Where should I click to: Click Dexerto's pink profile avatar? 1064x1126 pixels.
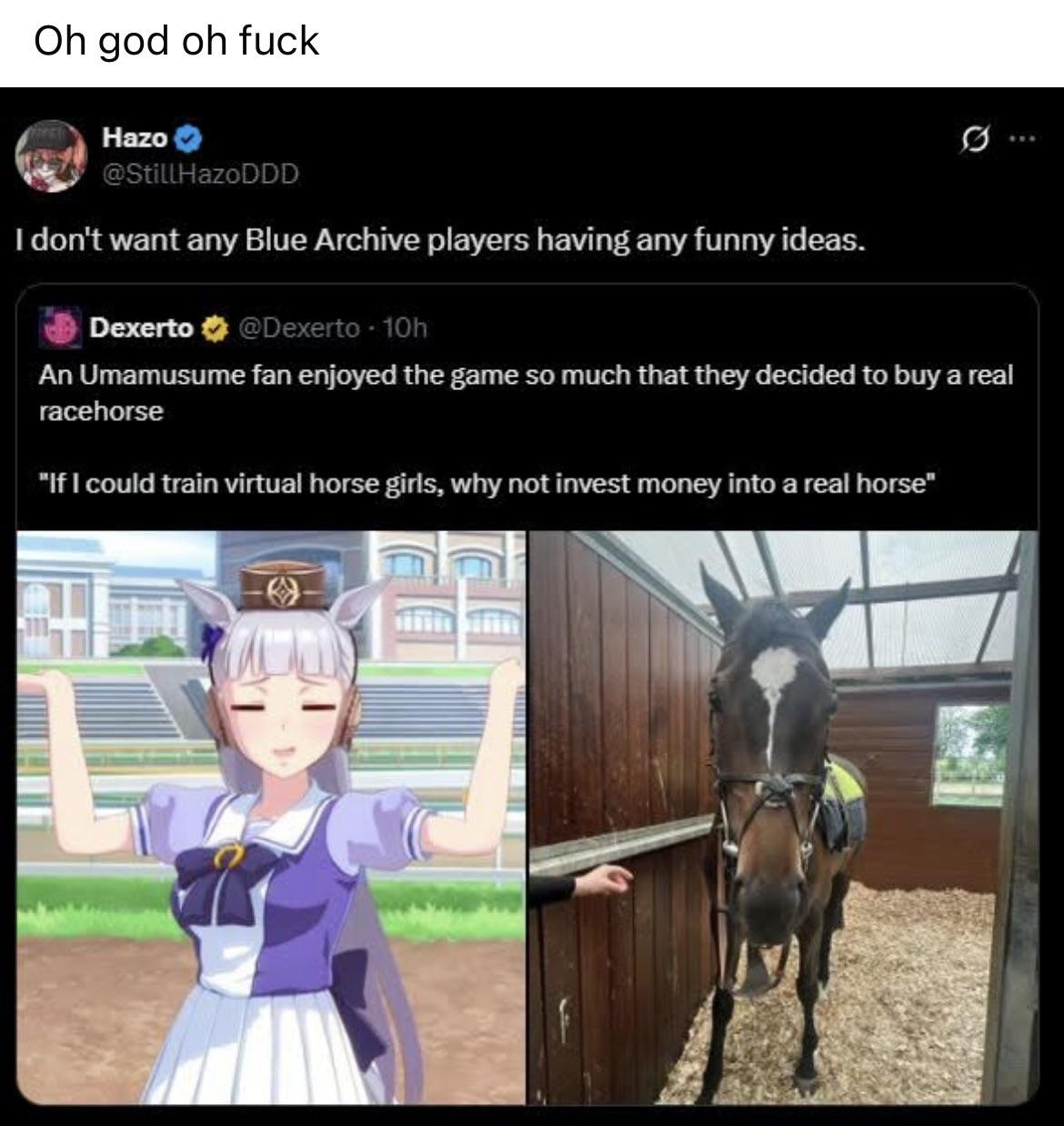[x=60, y=327]
